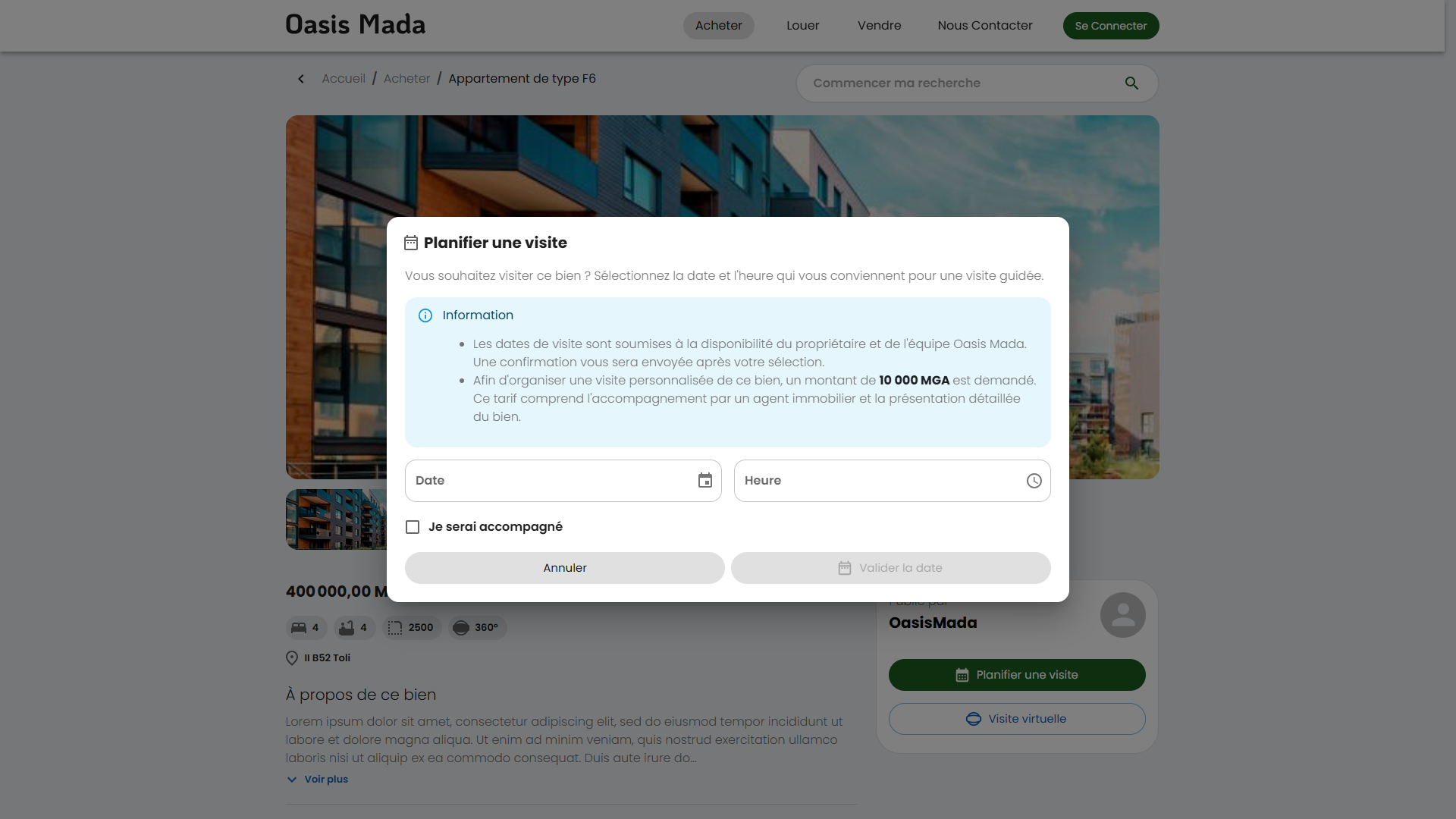
Task: Open the Nous Contacter page
Action: pos(984,26)
